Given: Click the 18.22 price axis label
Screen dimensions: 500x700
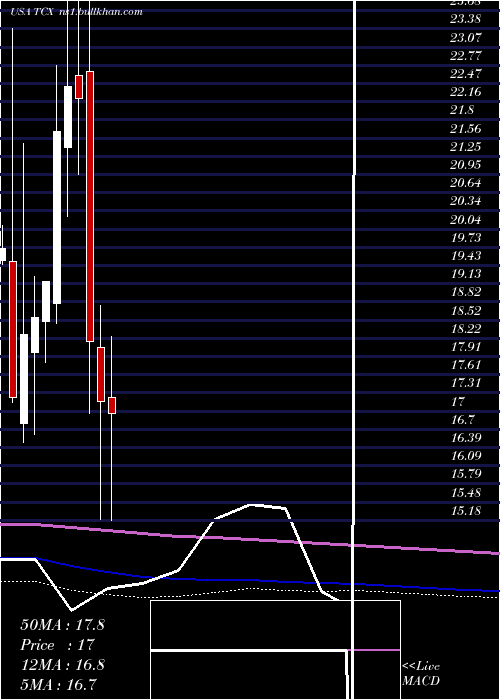Looking at the screenshot, I should click(x=466, y=329).
